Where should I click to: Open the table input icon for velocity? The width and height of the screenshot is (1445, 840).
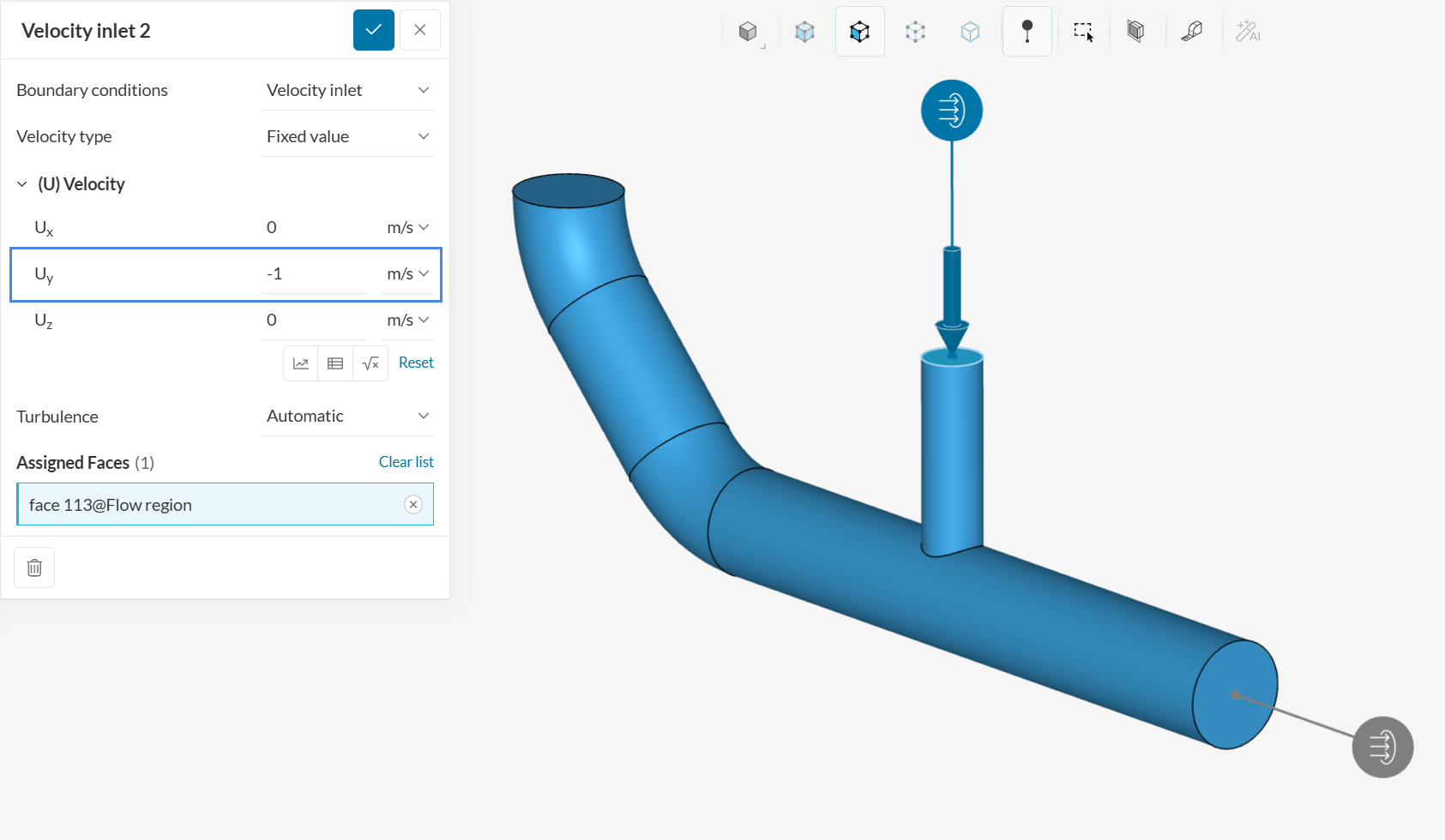[335, 363]
